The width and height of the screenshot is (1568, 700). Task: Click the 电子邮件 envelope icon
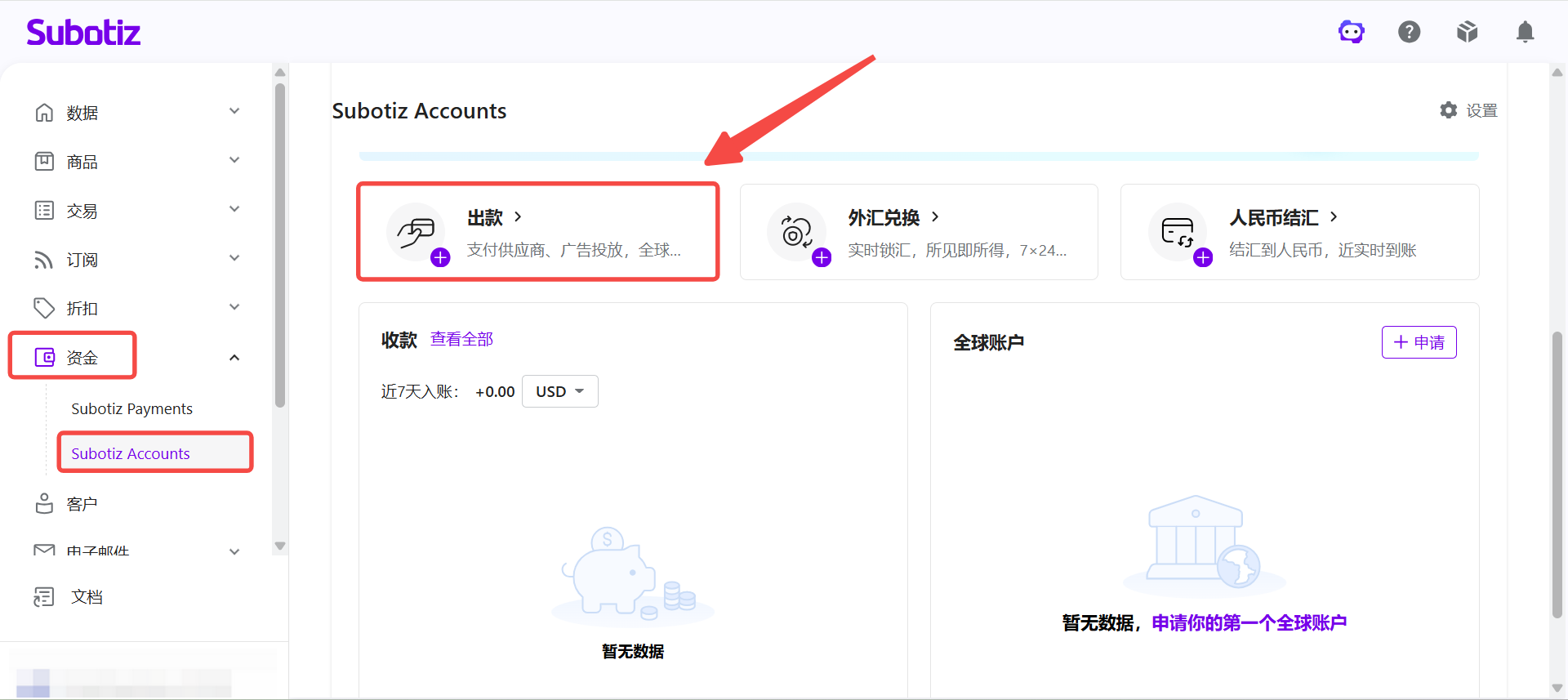[x=44, y=550]
